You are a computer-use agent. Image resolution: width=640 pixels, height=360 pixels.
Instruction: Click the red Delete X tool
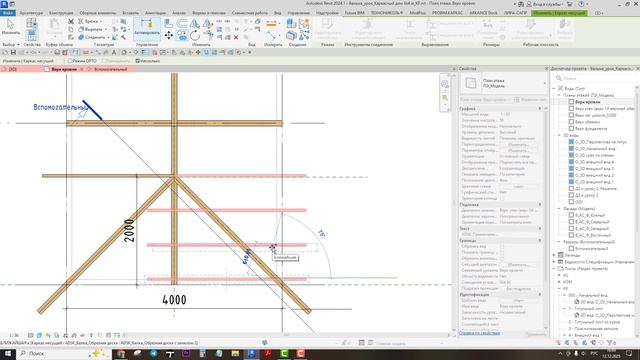(x=236, y=37)
